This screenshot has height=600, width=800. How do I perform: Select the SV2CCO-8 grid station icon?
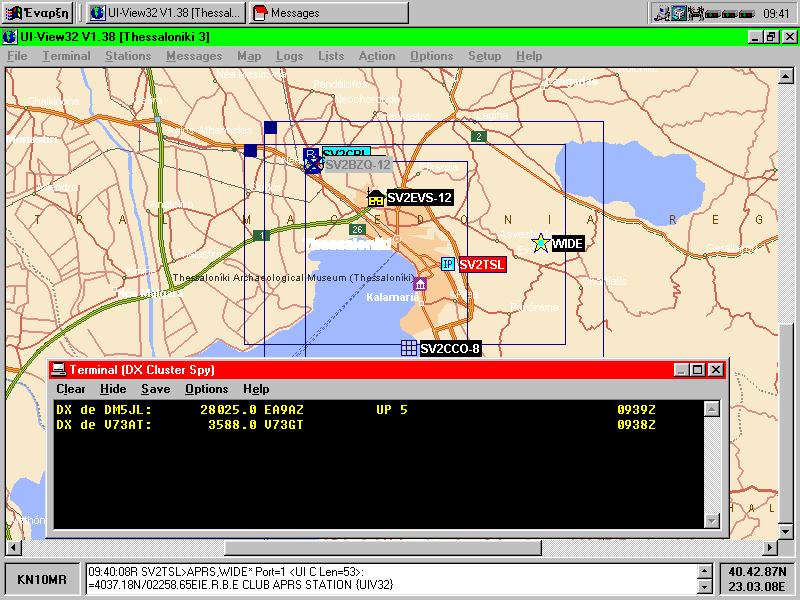click(x=409, y=348)
